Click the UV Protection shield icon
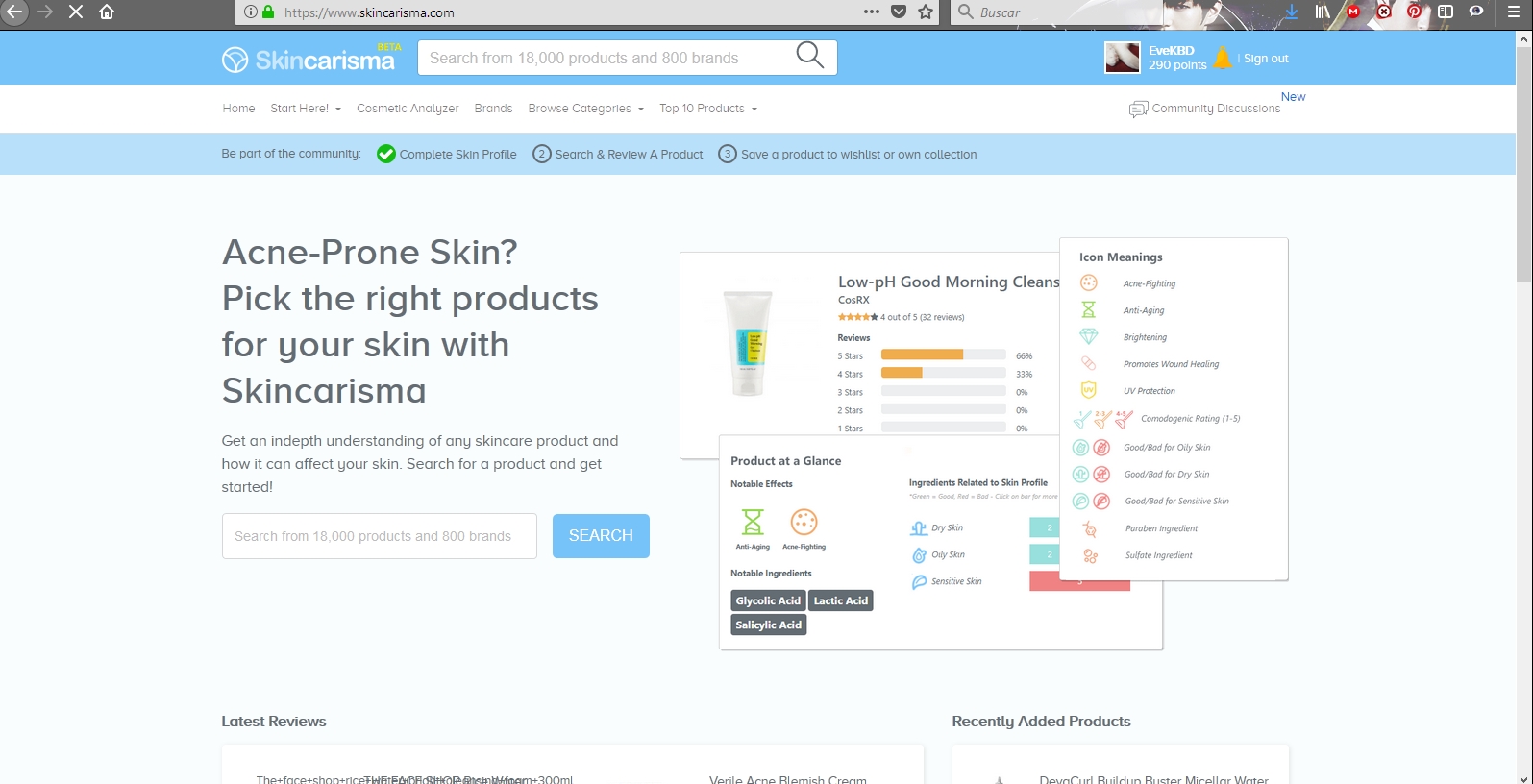1533x784 pixels. (x=1088, y=390)
